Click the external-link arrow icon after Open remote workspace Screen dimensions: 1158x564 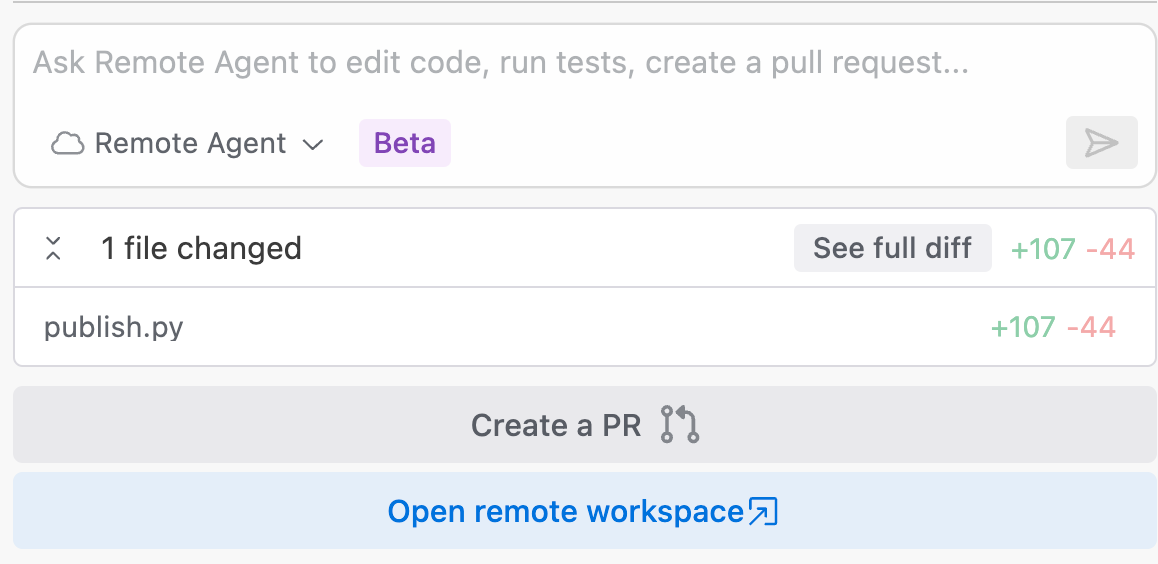(x=763, y=512)
